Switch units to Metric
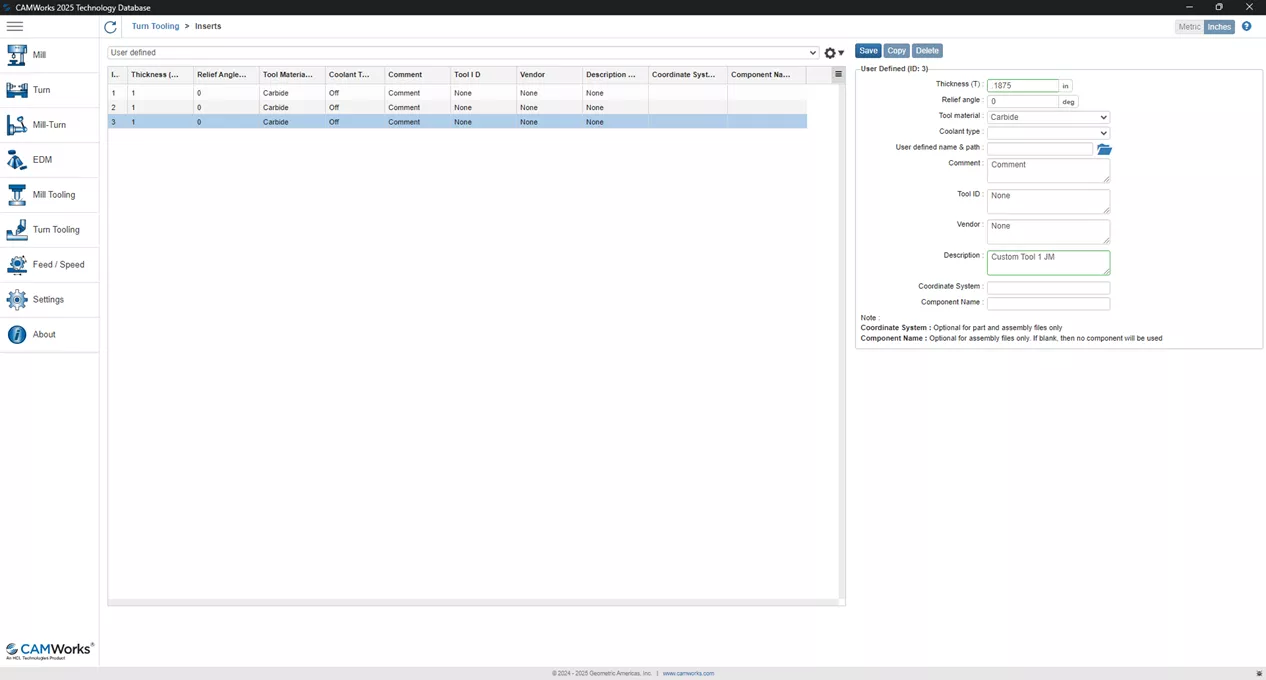 click(1189, 26)
